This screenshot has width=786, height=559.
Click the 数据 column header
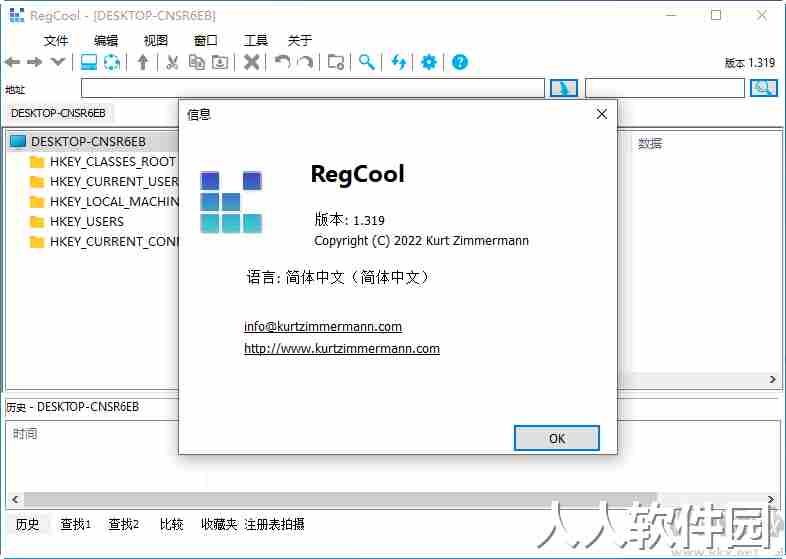(x=650, y=144)
